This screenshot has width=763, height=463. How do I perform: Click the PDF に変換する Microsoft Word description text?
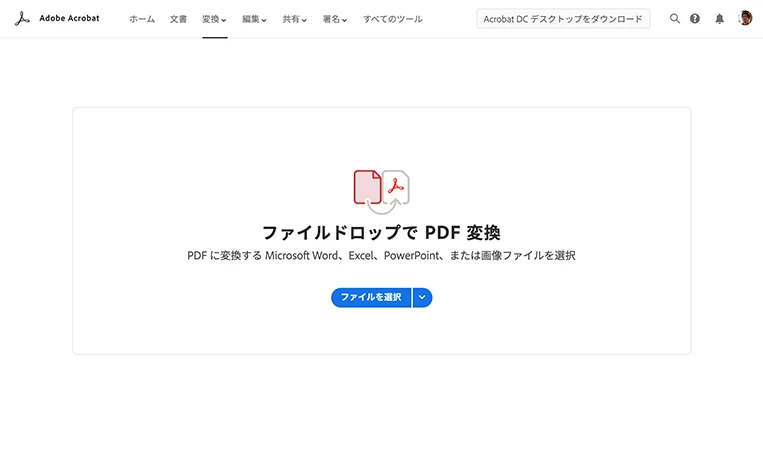pyautogui.click(x=382, y=256)
